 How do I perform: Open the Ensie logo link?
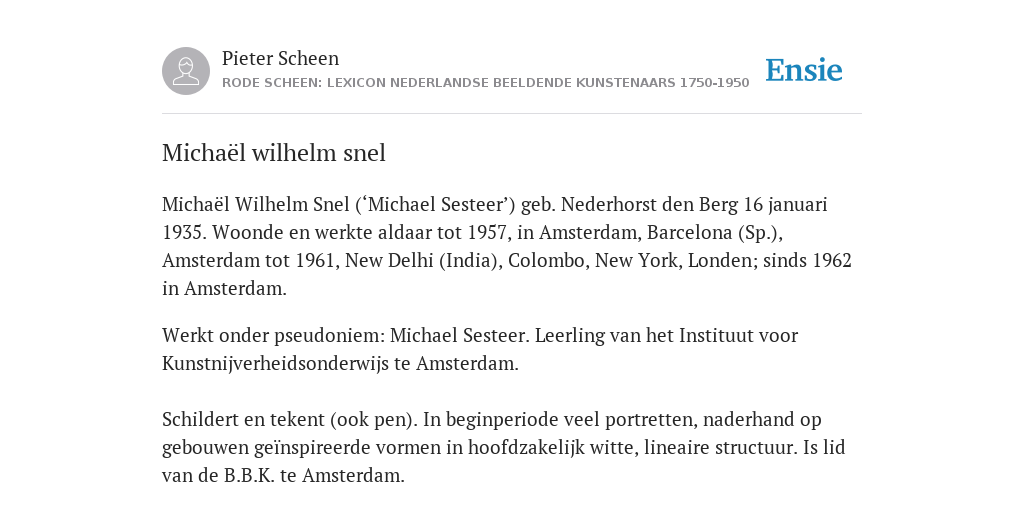804,70
